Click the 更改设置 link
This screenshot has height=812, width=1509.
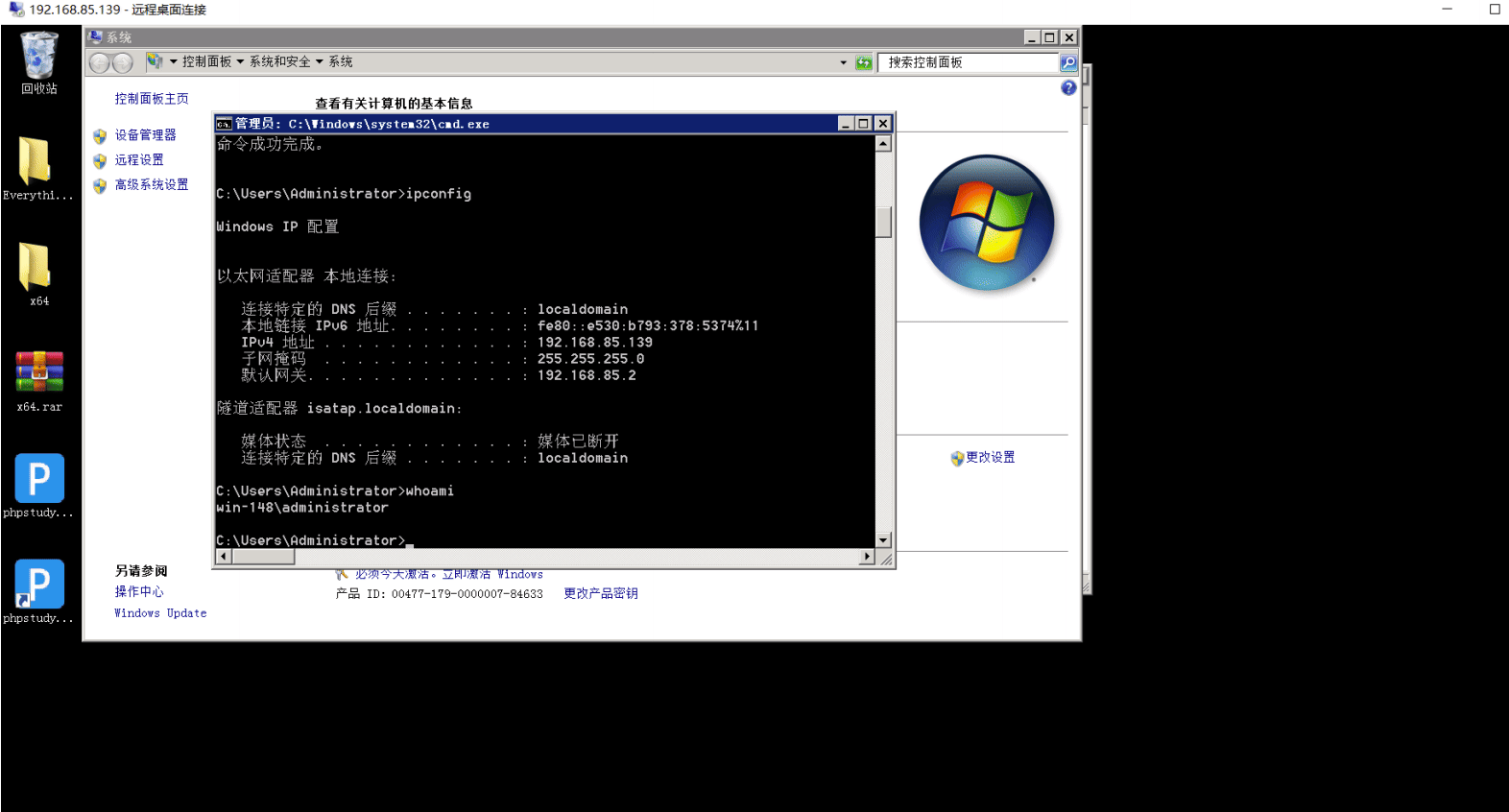point(990,458)
